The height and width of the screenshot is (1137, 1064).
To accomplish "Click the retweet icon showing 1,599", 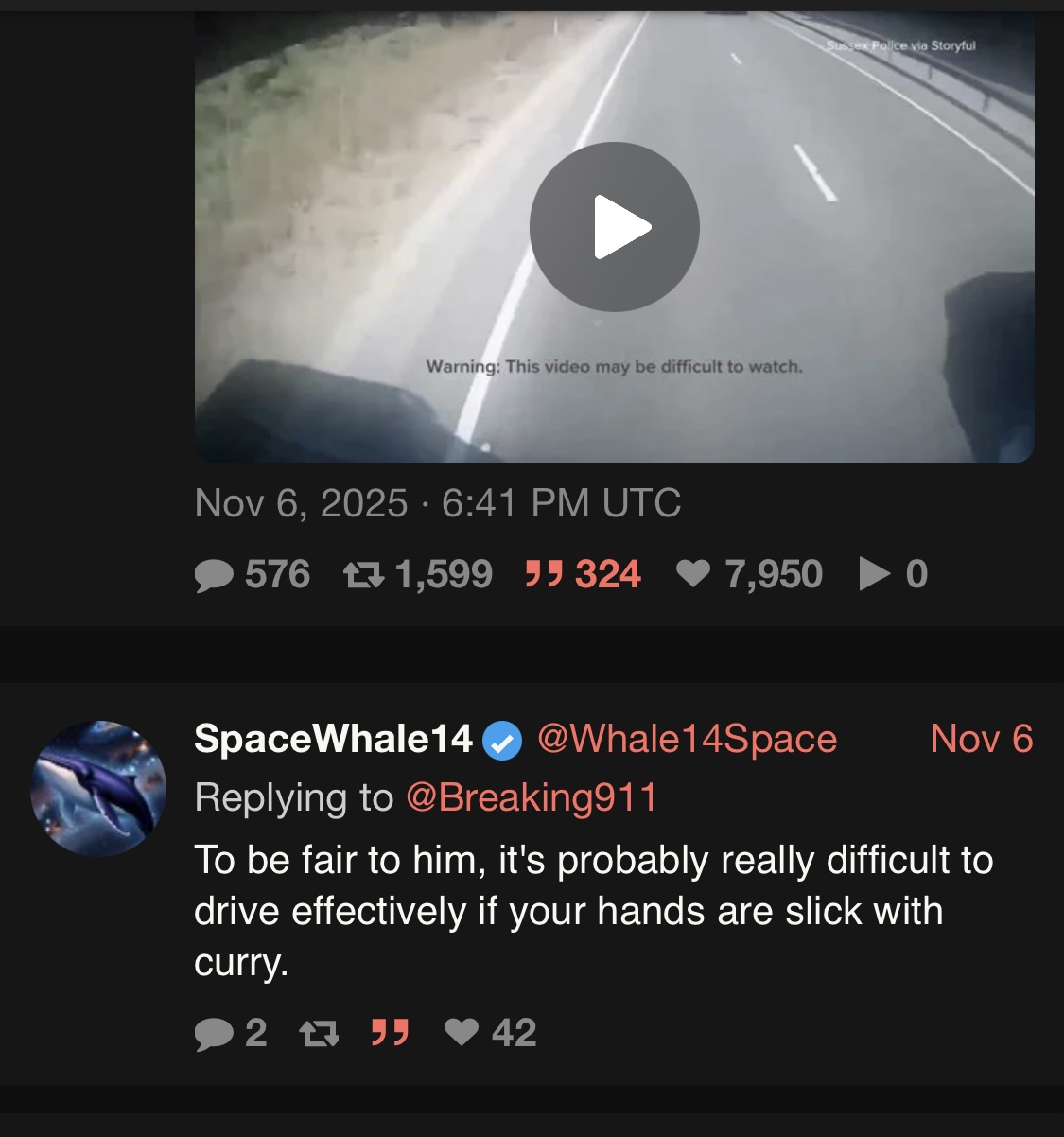I will [x=363, y=575].
